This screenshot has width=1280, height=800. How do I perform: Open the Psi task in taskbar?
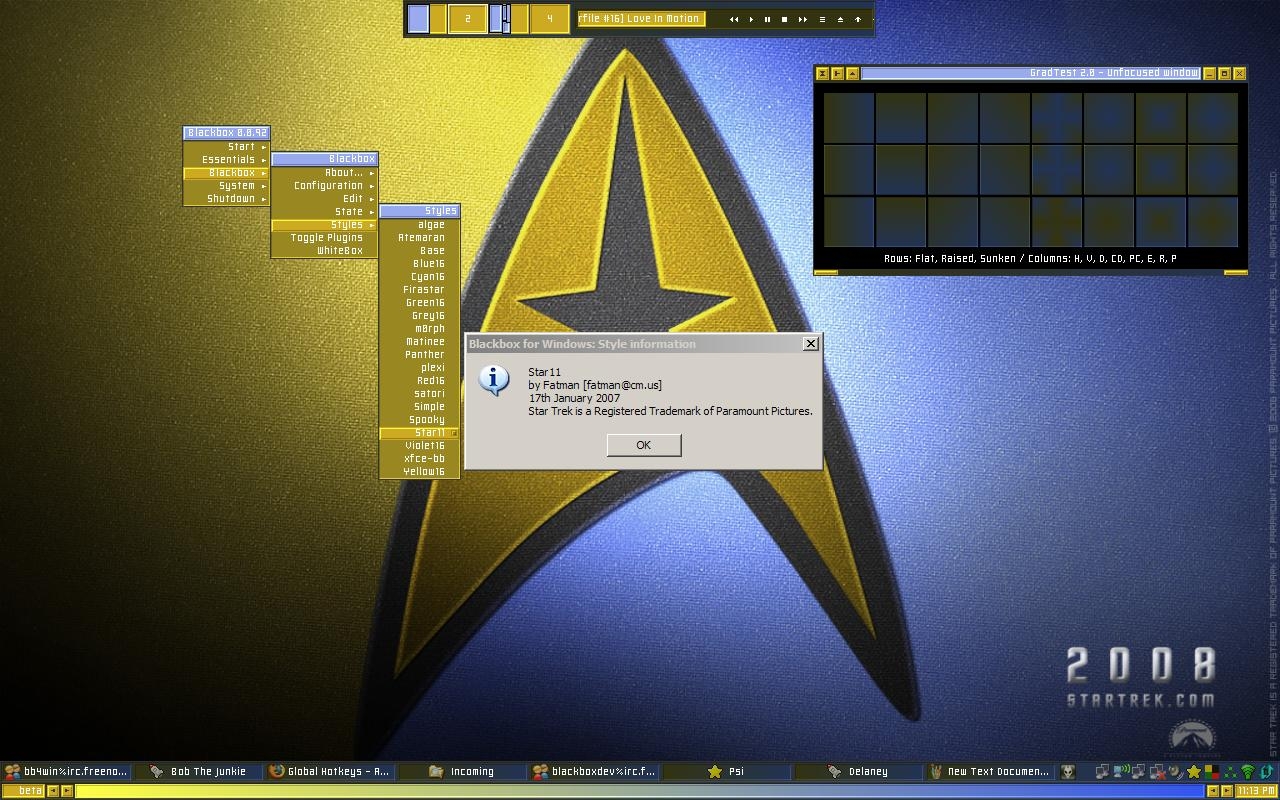click(725, 772)
